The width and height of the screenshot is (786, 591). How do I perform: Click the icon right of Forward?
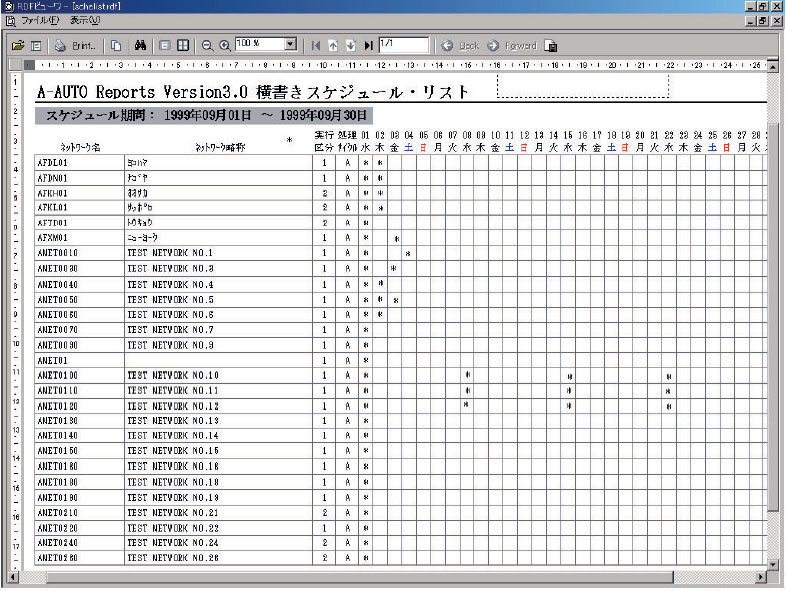[x=550, y=46]
